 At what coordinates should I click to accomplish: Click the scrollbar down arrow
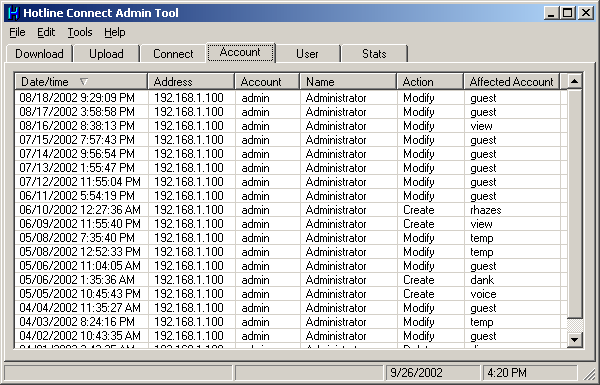574,339
